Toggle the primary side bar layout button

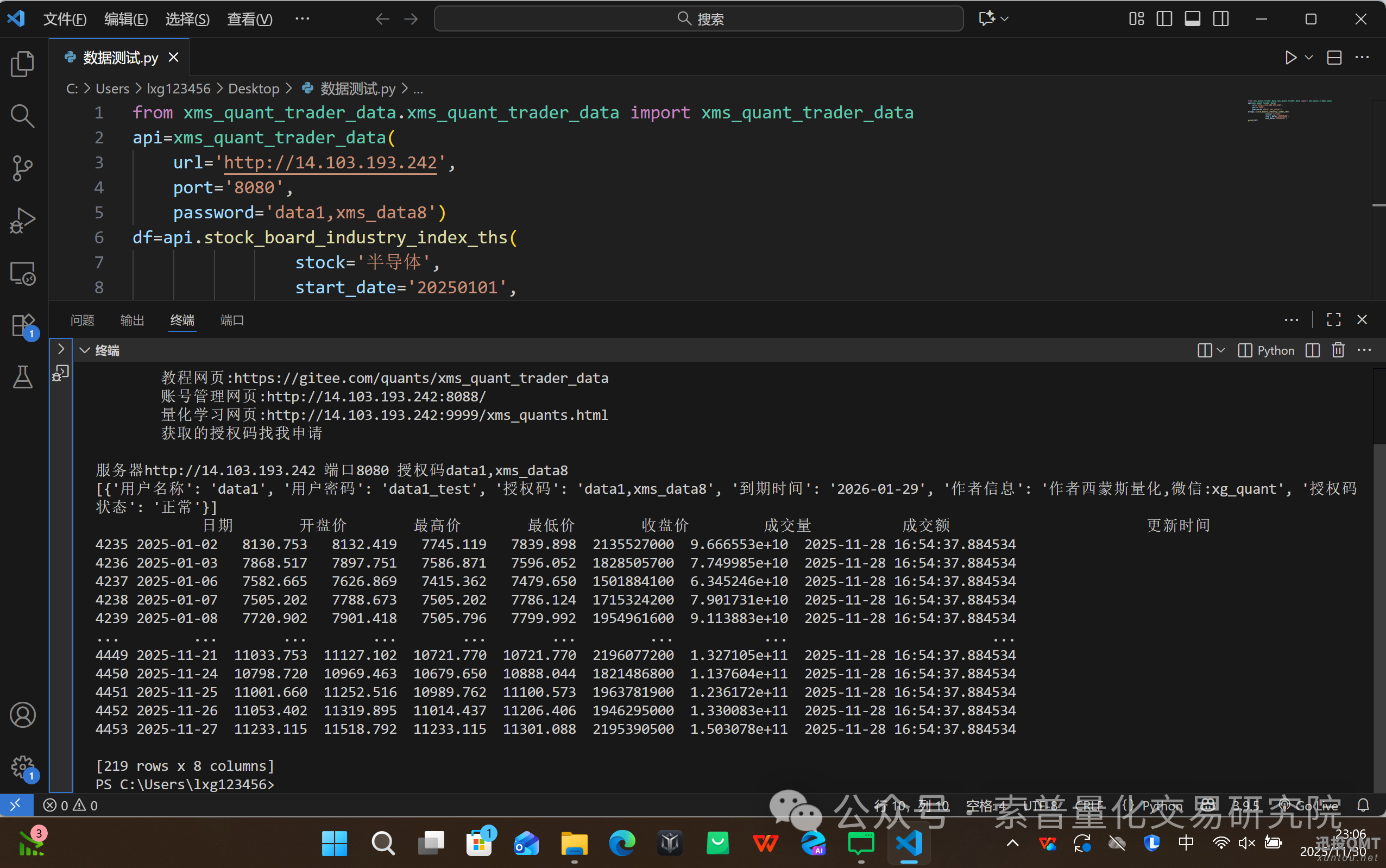coord(1164,19)
